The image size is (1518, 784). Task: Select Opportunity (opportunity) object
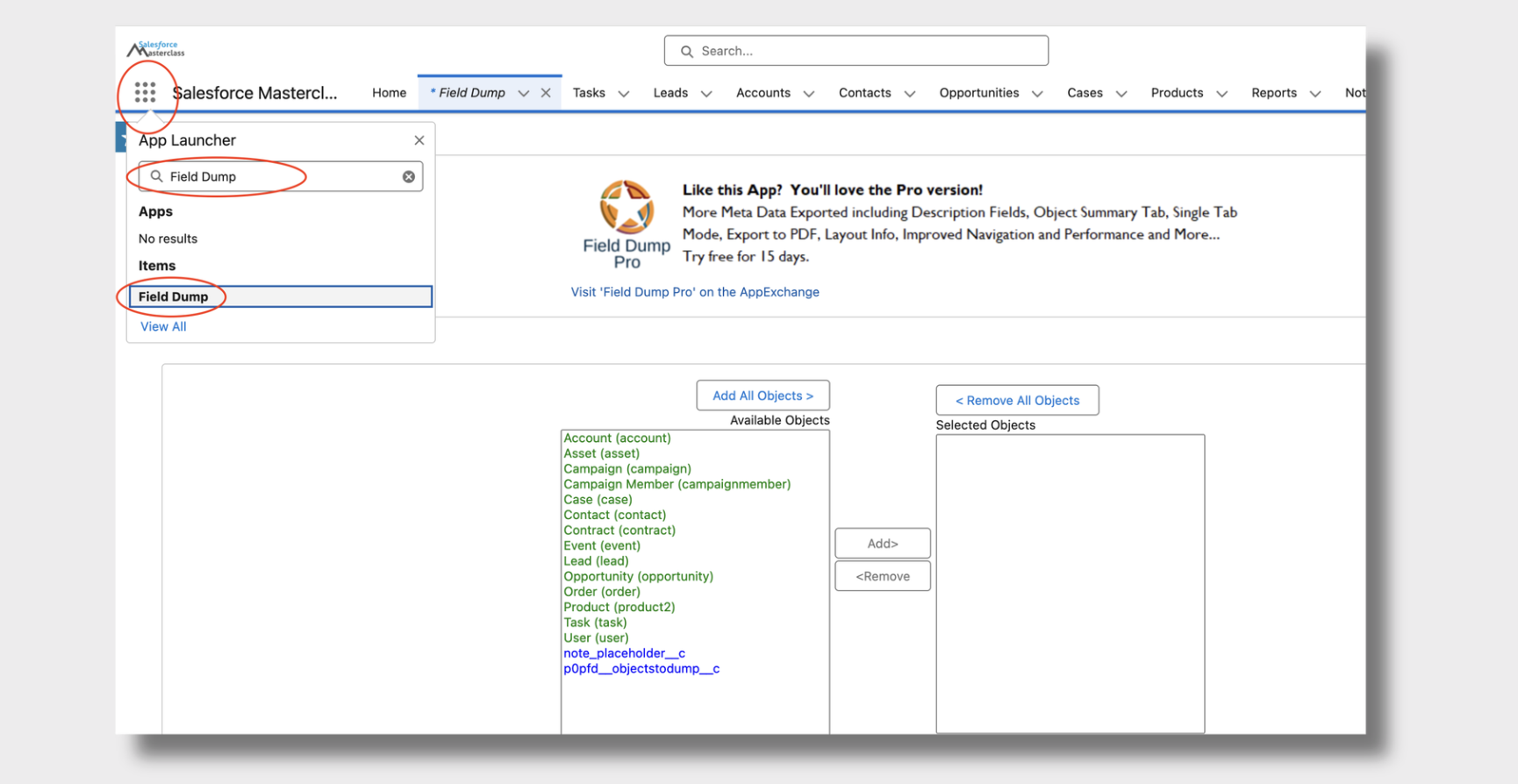(x=638, y=576)
